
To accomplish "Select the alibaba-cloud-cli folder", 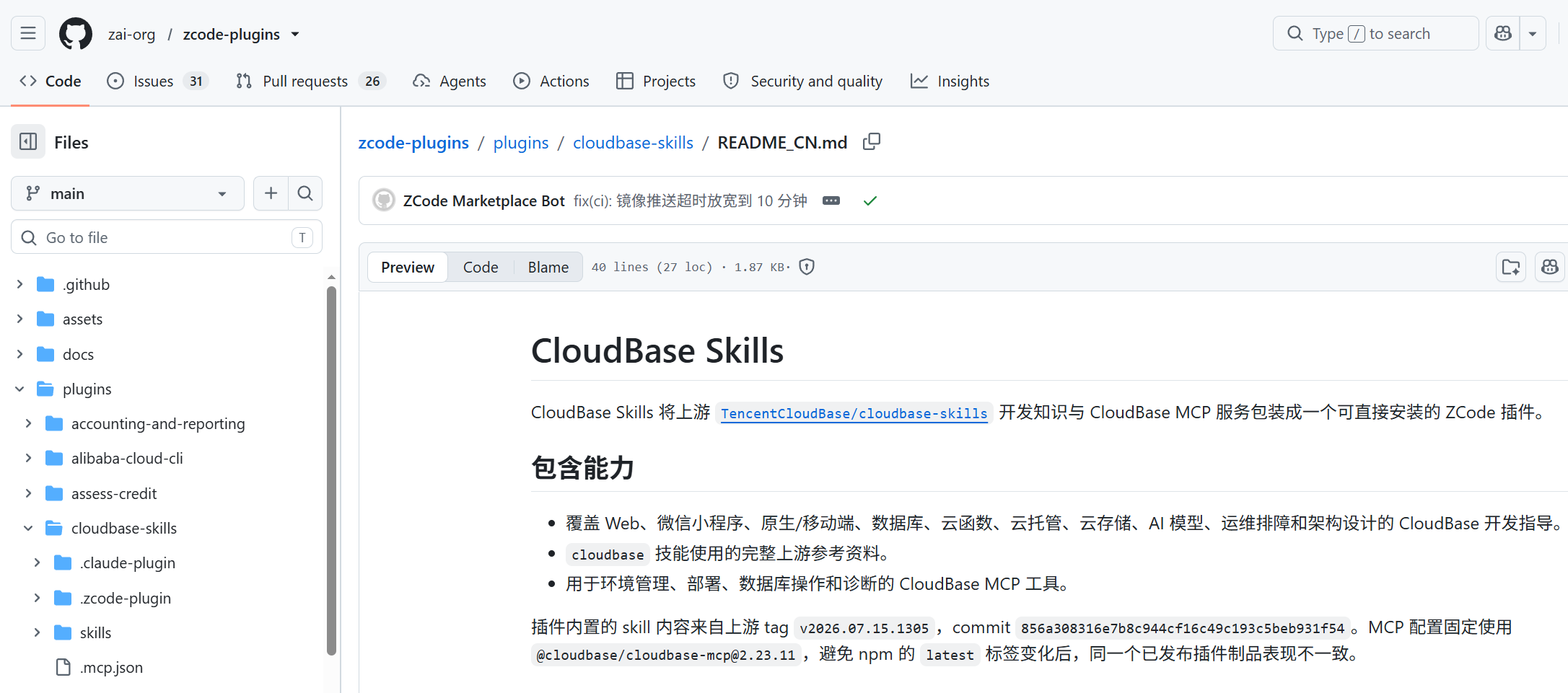I will [x=127, y=458].
